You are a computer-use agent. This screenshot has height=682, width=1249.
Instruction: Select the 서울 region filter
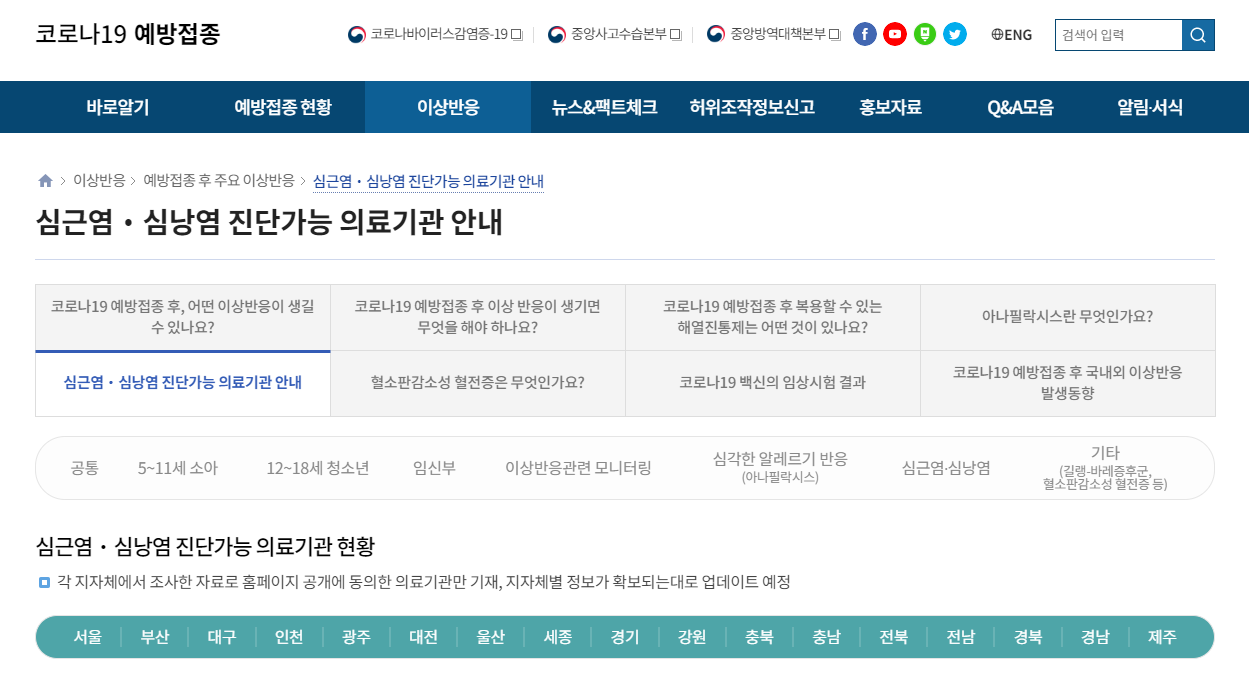(86, 636)
